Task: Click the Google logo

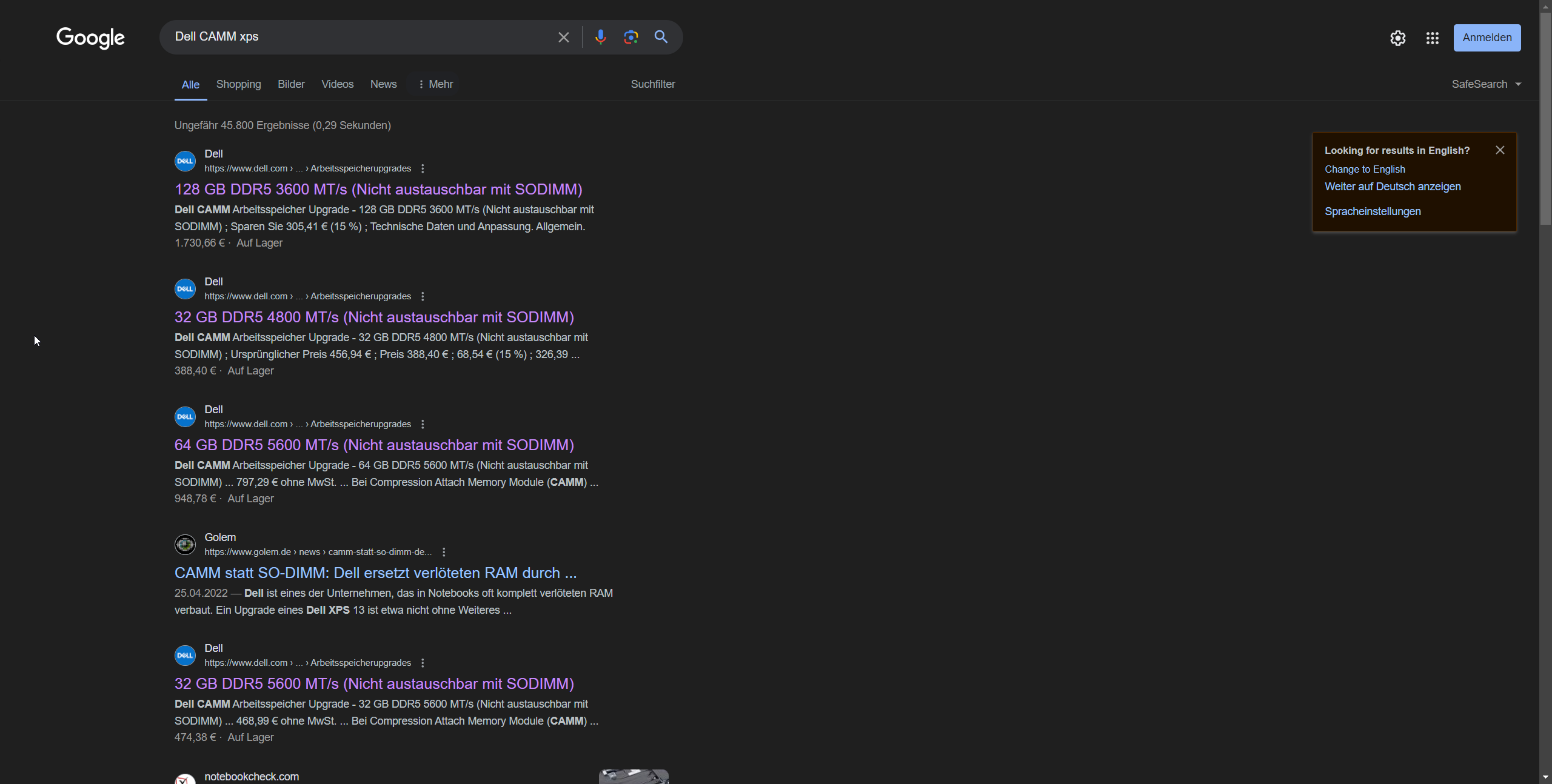Action: pos(90,38)
